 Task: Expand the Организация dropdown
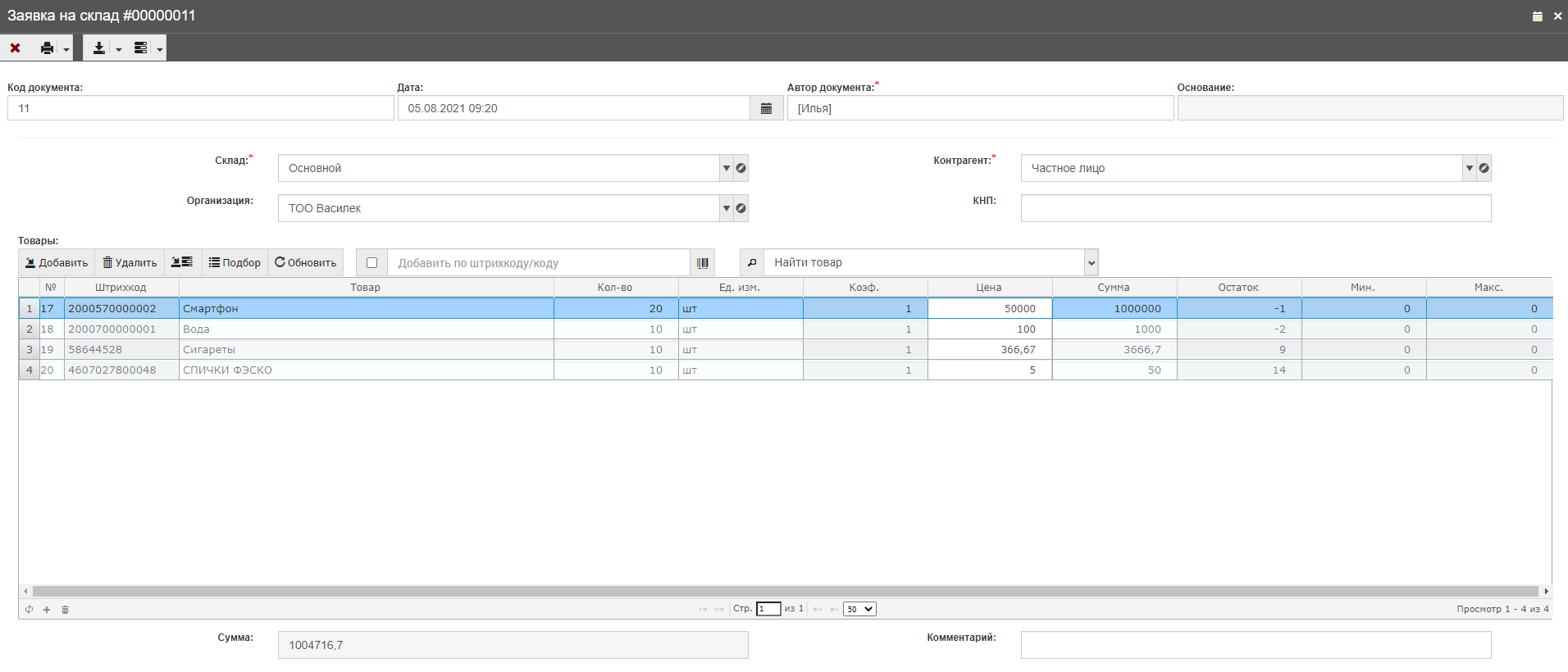point(726,208)
